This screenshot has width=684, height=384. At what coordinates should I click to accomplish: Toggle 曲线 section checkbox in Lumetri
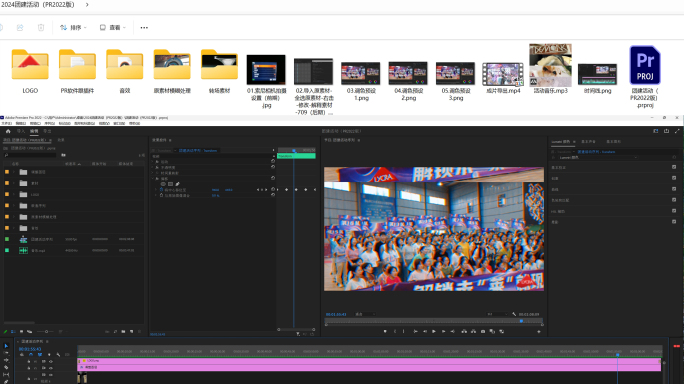pyautogui.click(x=674, y=189)
